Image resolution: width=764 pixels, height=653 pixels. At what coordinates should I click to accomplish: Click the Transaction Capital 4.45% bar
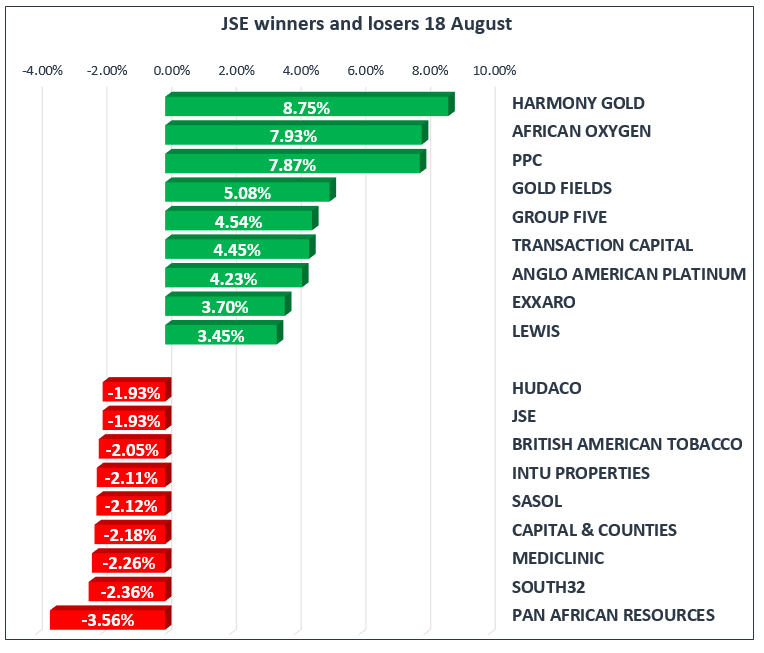[238, 249]
